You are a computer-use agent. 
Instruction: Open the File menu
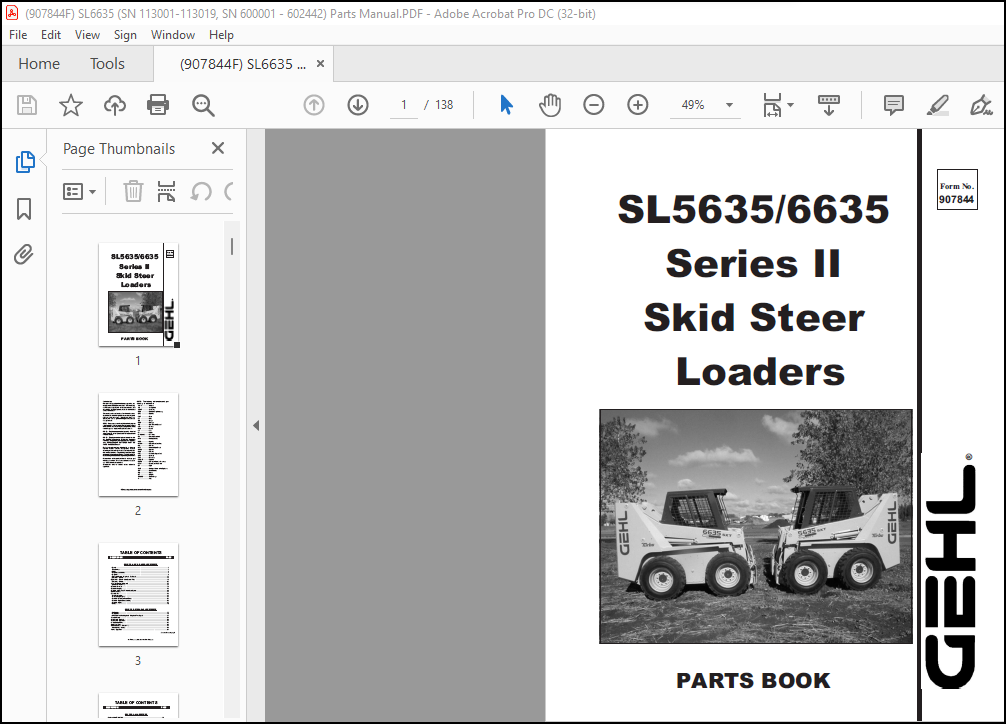point(18,35)
